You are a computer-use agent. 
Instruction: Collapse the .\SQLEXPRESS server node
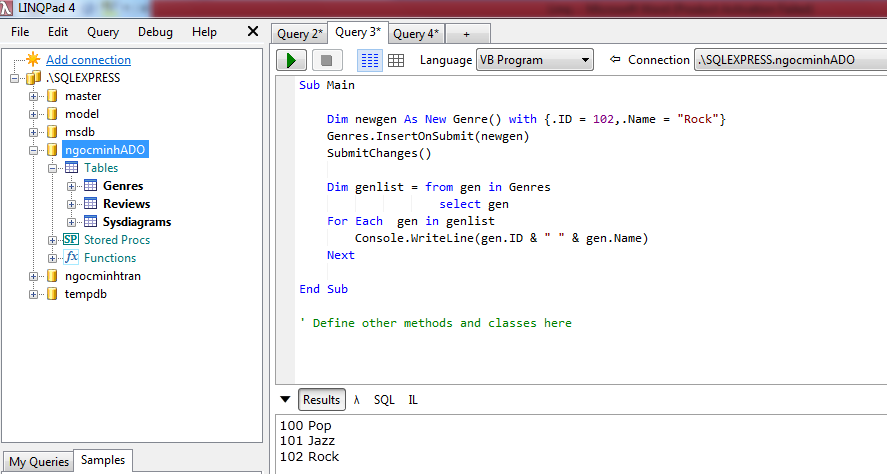pyautogui.click(x=14, y=78)
